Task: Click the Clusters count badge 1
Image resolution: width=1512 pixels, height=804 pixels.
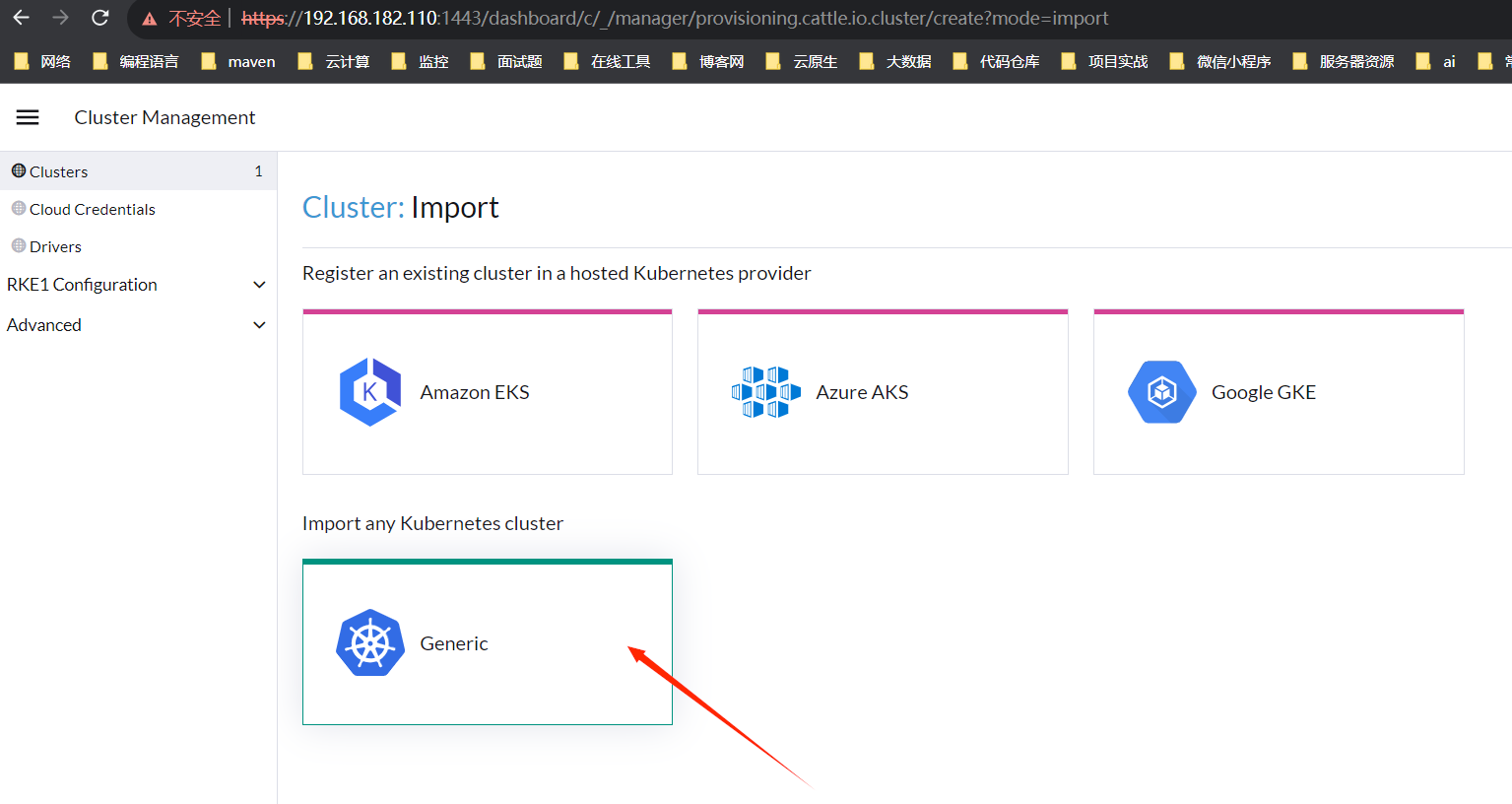Action: [259, 171]
